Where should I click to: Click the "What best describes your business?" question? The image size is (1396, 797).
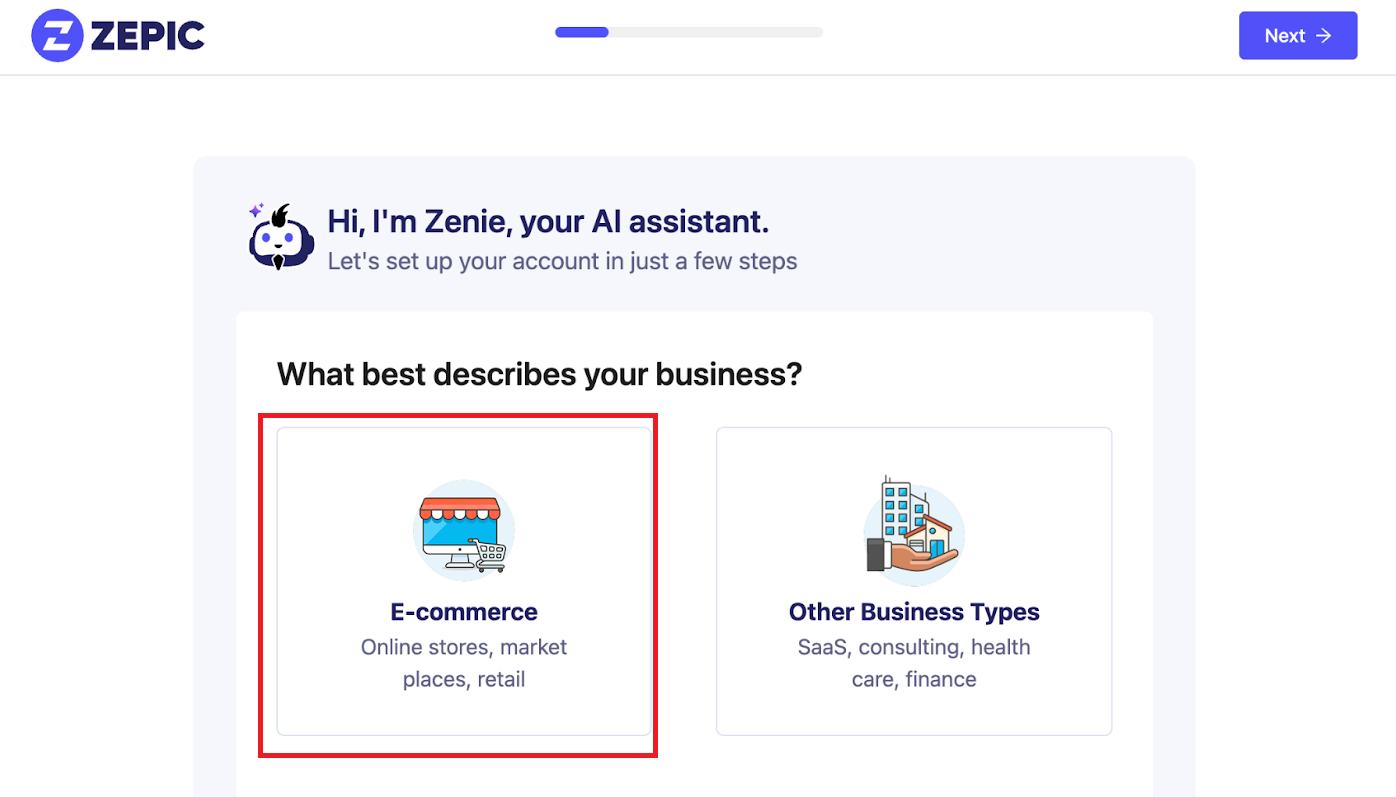pos(540,375)
